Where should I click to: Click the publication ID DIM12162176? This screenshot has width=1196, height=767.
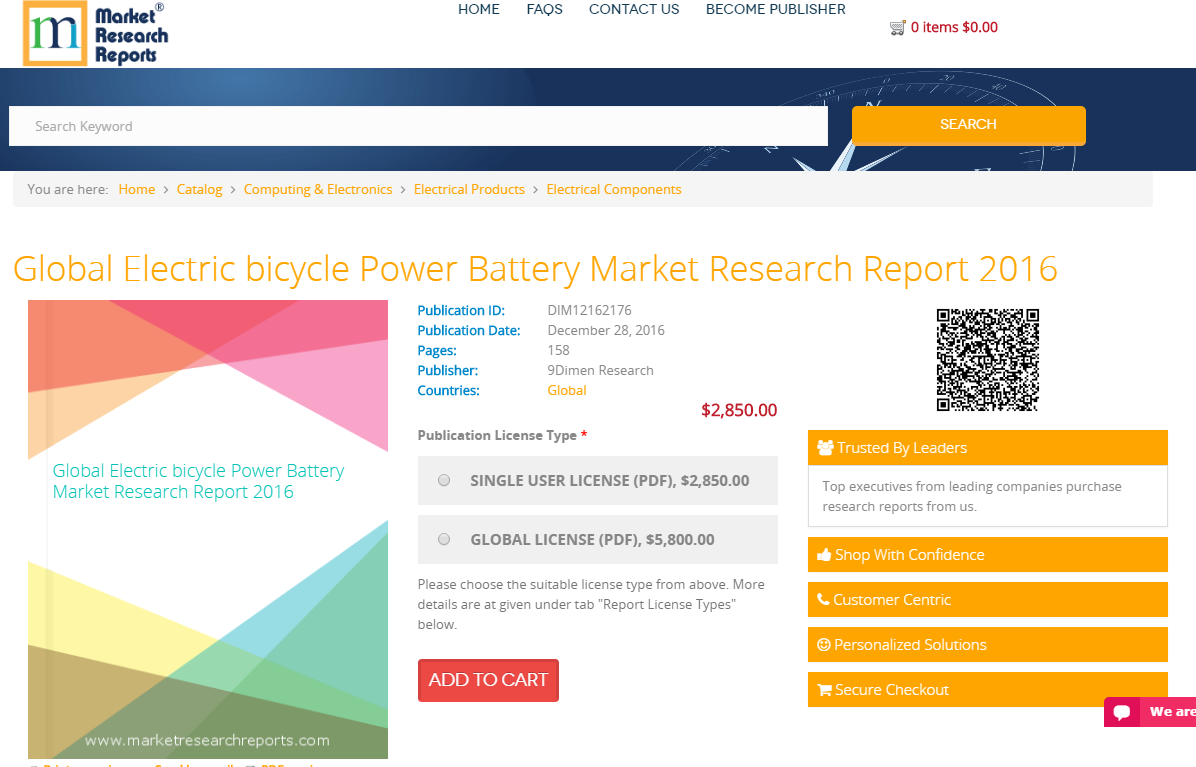click(x=590, y=310)
